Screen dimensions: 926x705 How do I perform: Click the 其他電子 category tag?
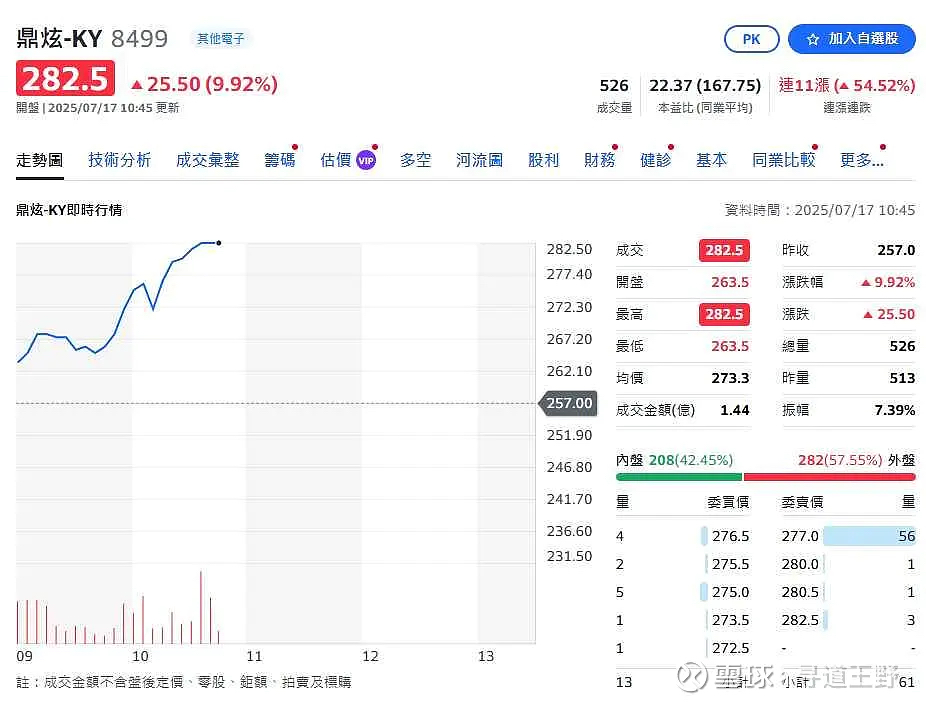pos(220,39)
